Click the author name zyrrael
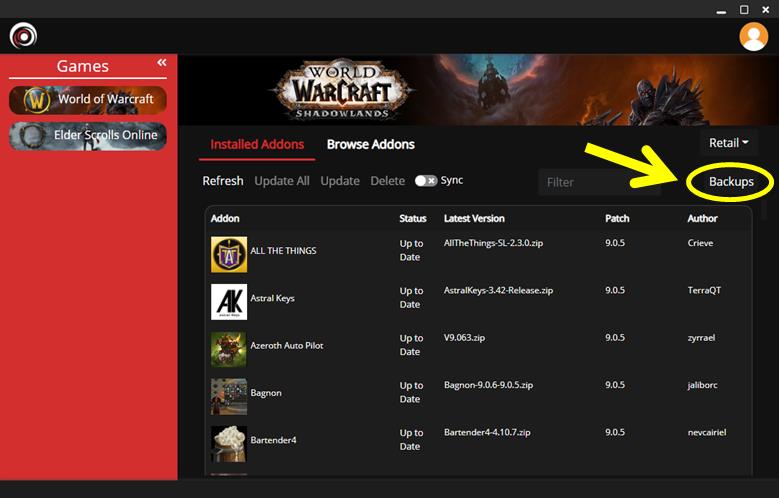Viewport: 779px width, 498px height. [701, 337]
